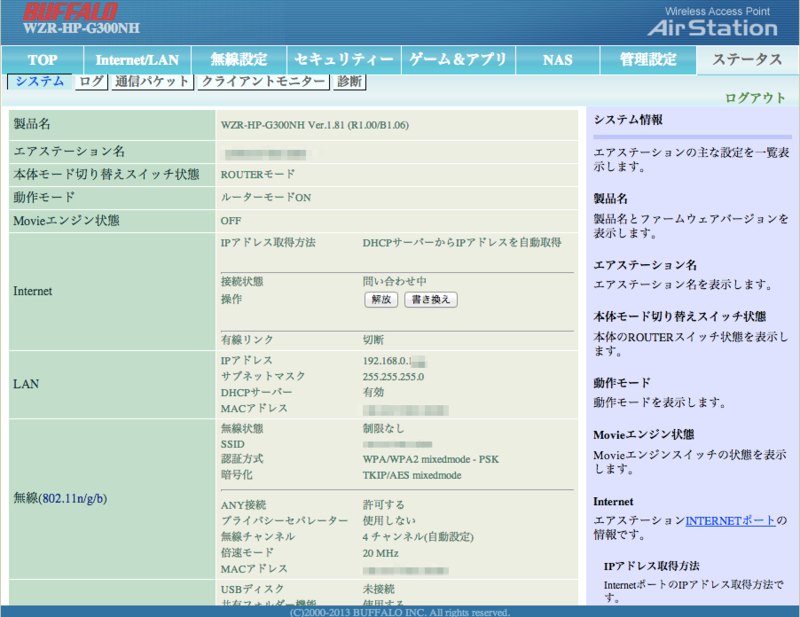Open the TOP tab
Viewport: 800px width, 617px height.
pyautogui.click(x=42, y=60)
